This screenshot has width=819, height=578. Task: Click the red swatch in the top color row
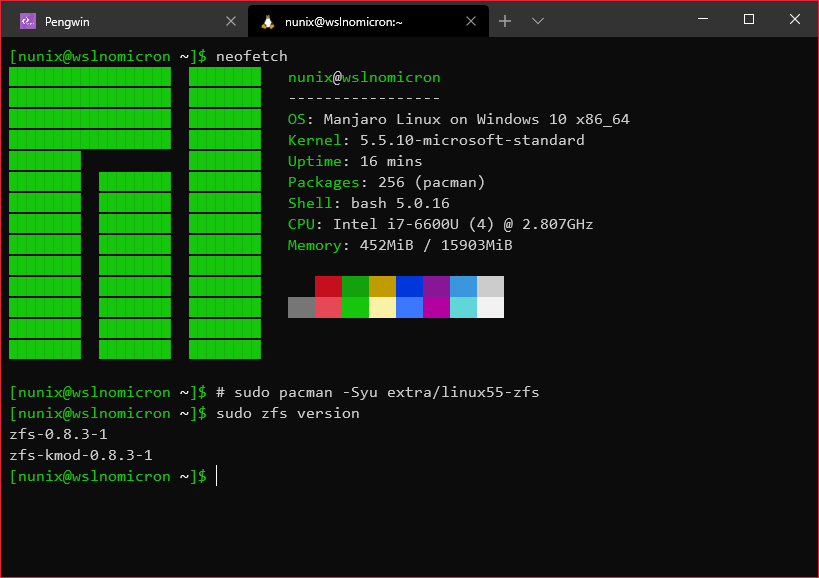[328, 286]
